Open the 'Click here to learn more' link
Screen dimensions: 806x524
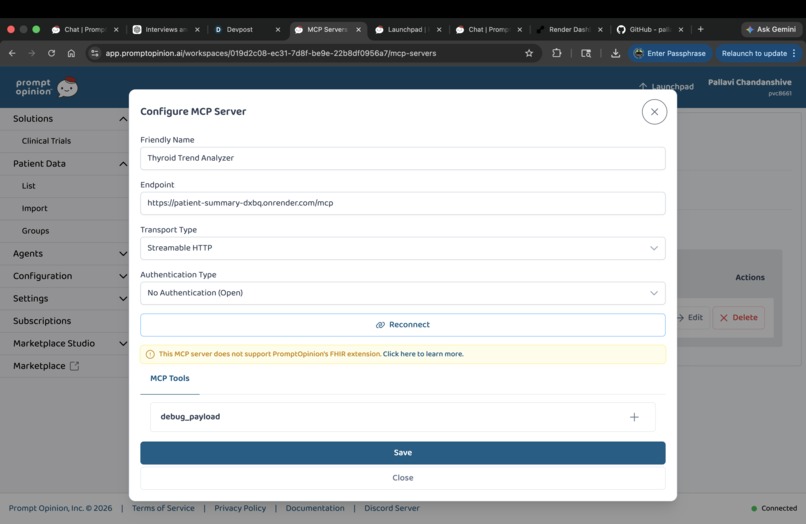pos(423,354)
